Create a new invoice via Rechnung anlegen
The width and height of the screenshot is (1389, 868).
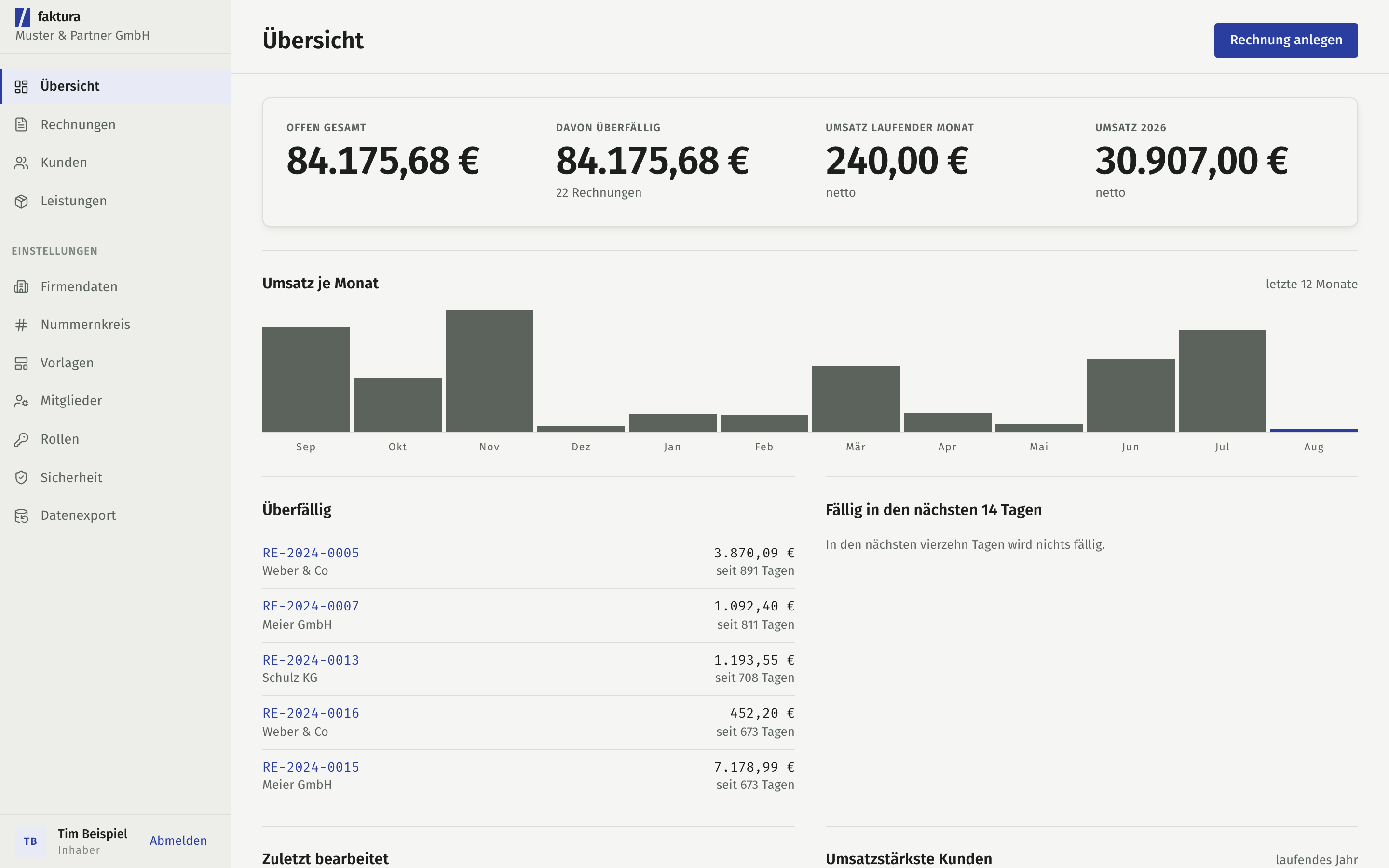pyautogui.click(x=1286, y=40)
